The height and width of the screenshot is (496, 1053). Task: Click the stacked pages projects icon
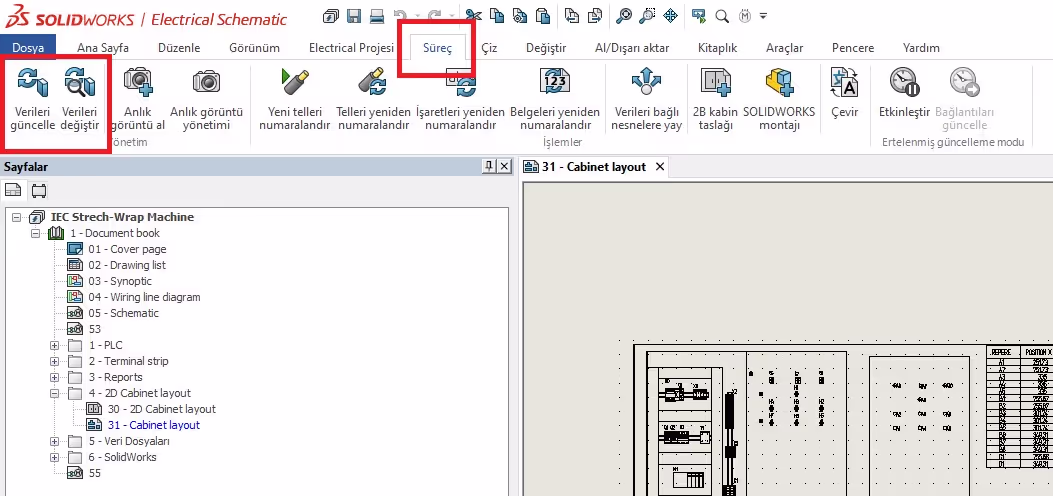[330, 16]
